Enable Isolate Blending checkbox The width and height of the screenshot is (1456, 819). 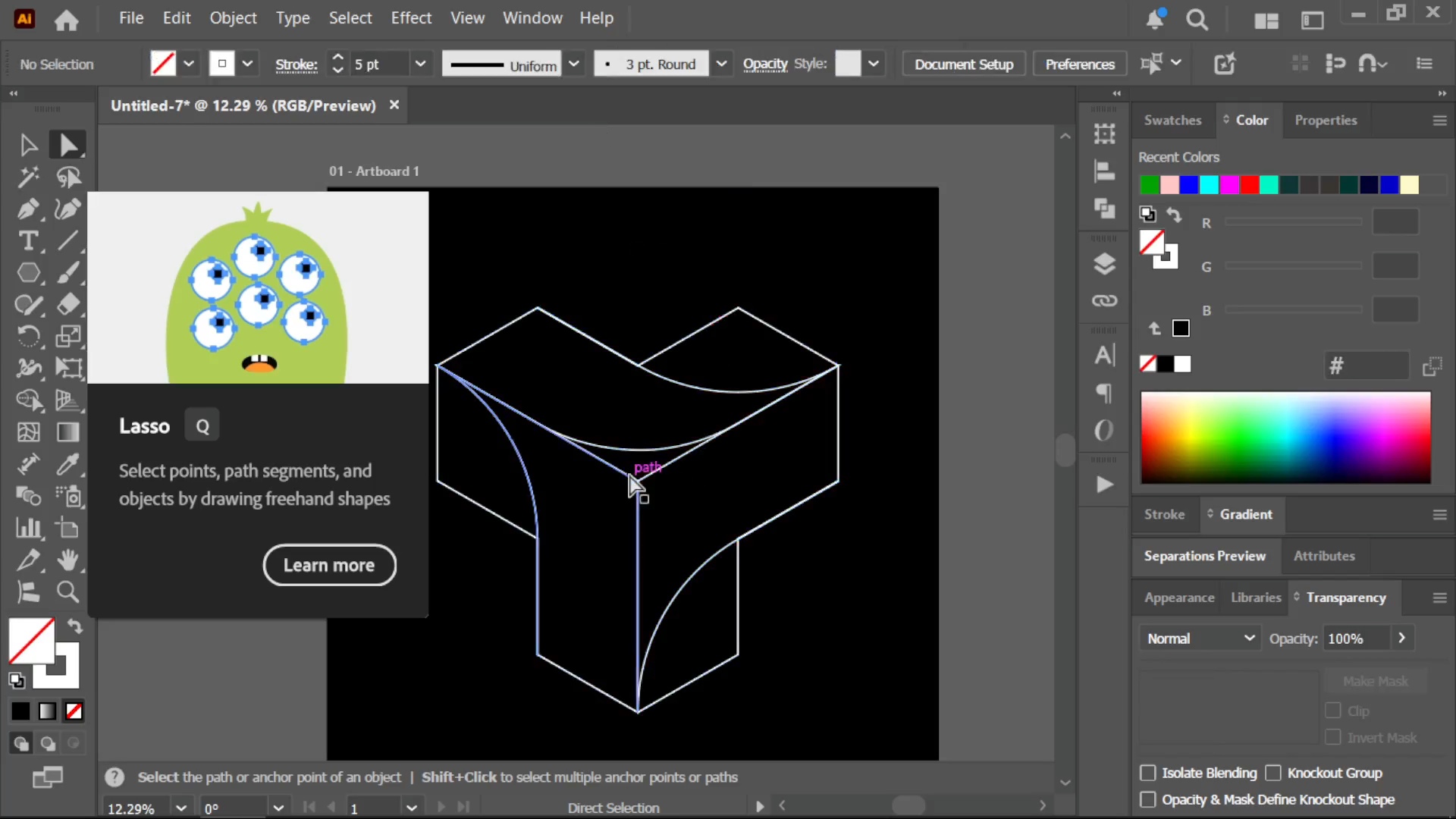click(1148, 773)
